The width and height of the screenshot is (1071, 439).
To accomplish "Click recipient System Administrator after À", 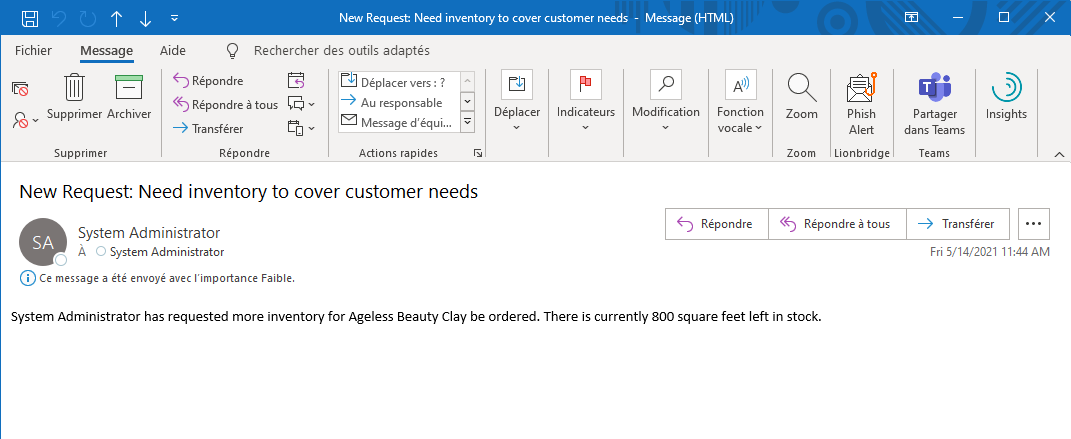I will pyautogui.click(x=167, y=252).
